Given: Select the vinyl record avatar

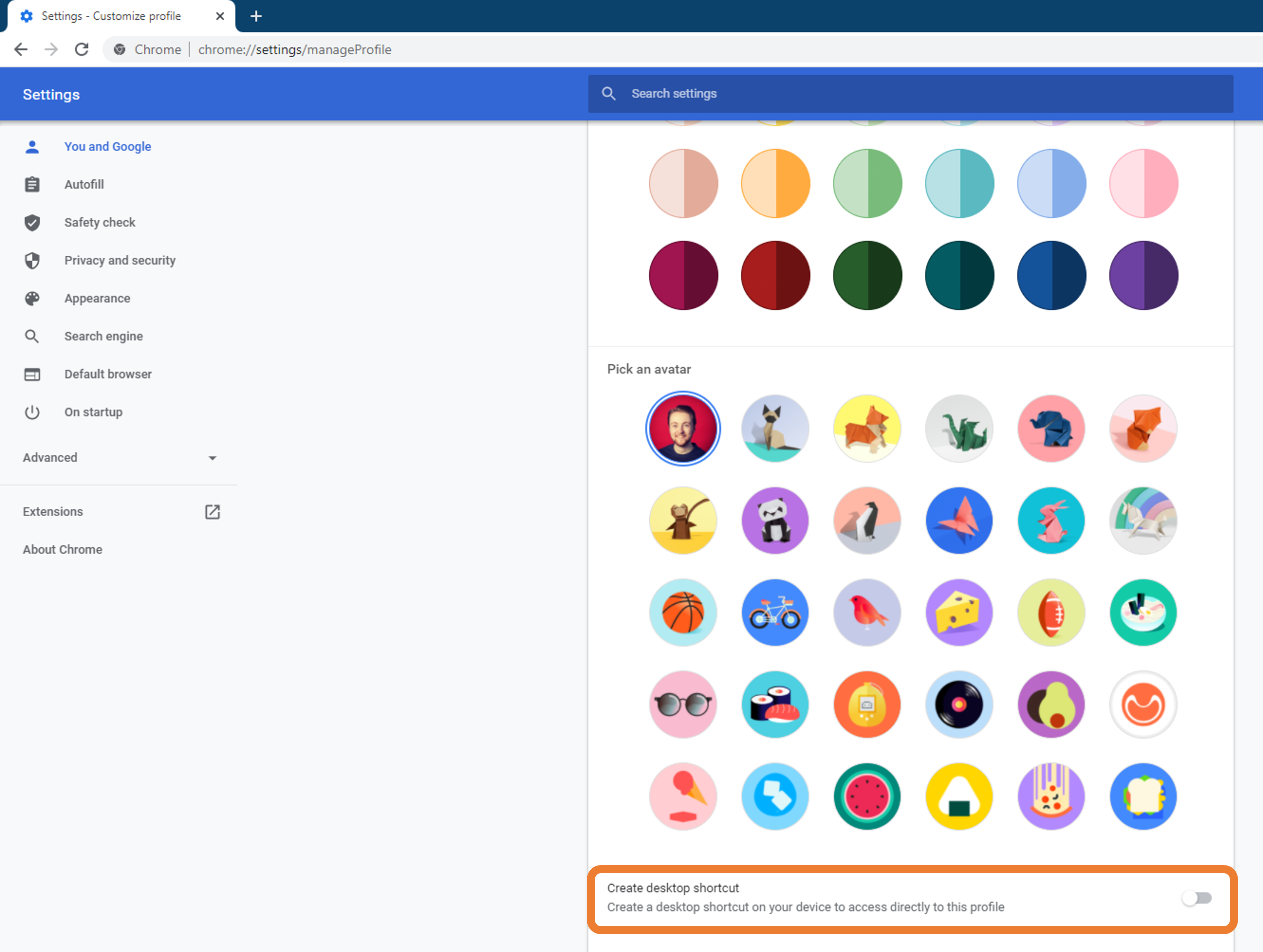Looking at the screenshot, I should coord(959,704).
